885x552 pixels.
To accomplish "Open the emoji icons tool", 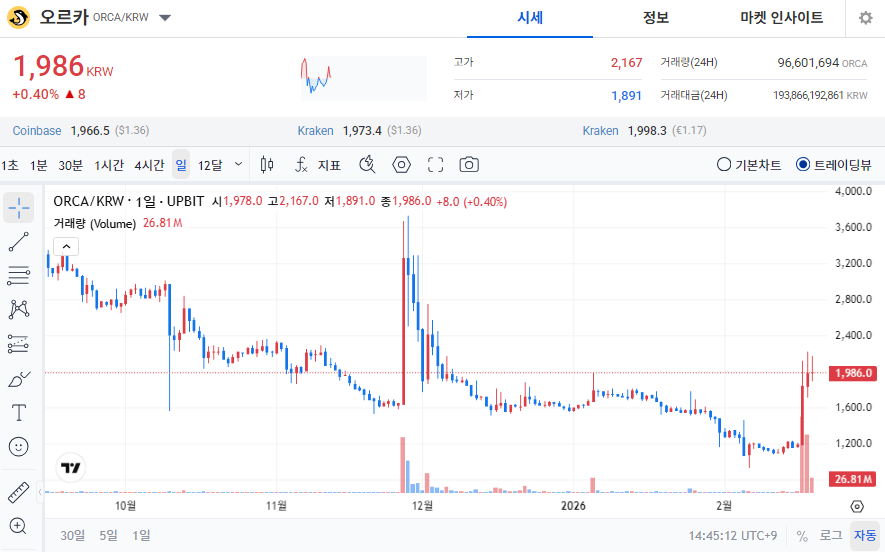I will click(19, 447).
